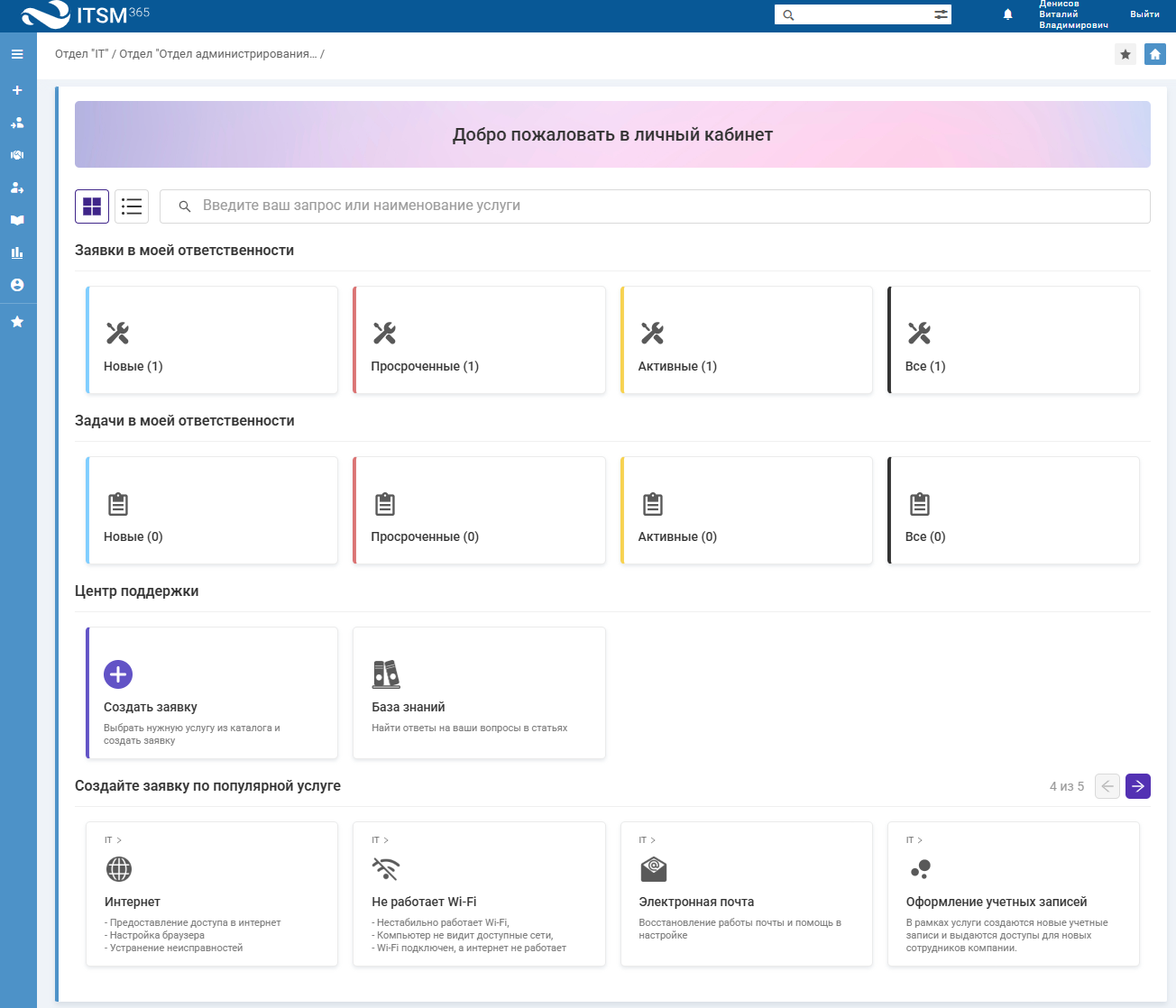
Task: Open notifications bell icon
Action: 1008,14
